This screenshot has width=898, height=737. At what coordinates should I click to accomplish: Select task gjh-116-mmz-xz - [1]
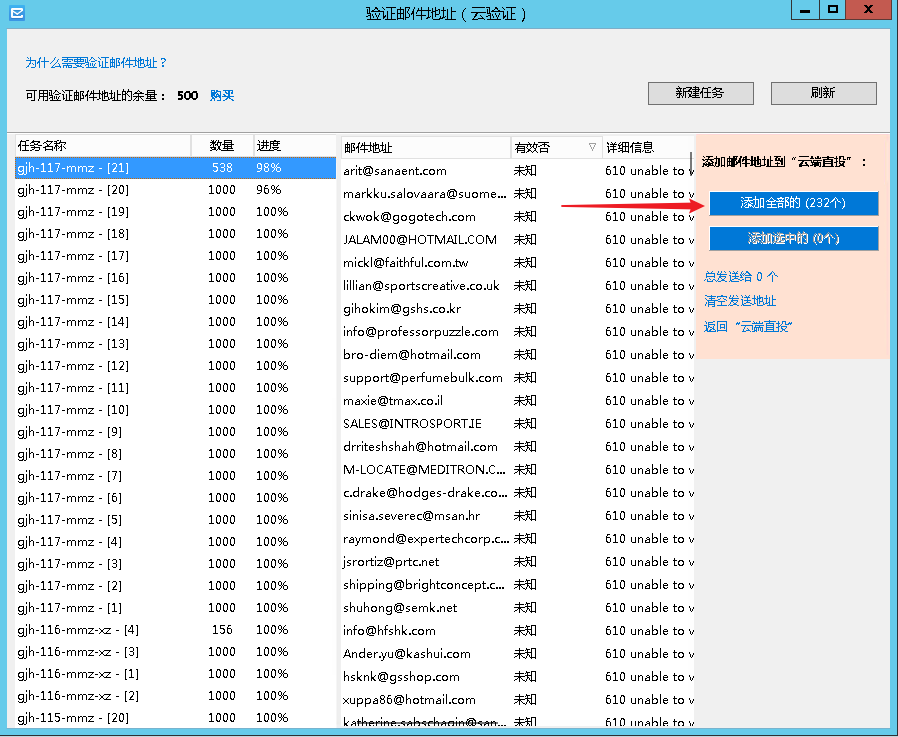pyautogui.click(x=175, y=674)
